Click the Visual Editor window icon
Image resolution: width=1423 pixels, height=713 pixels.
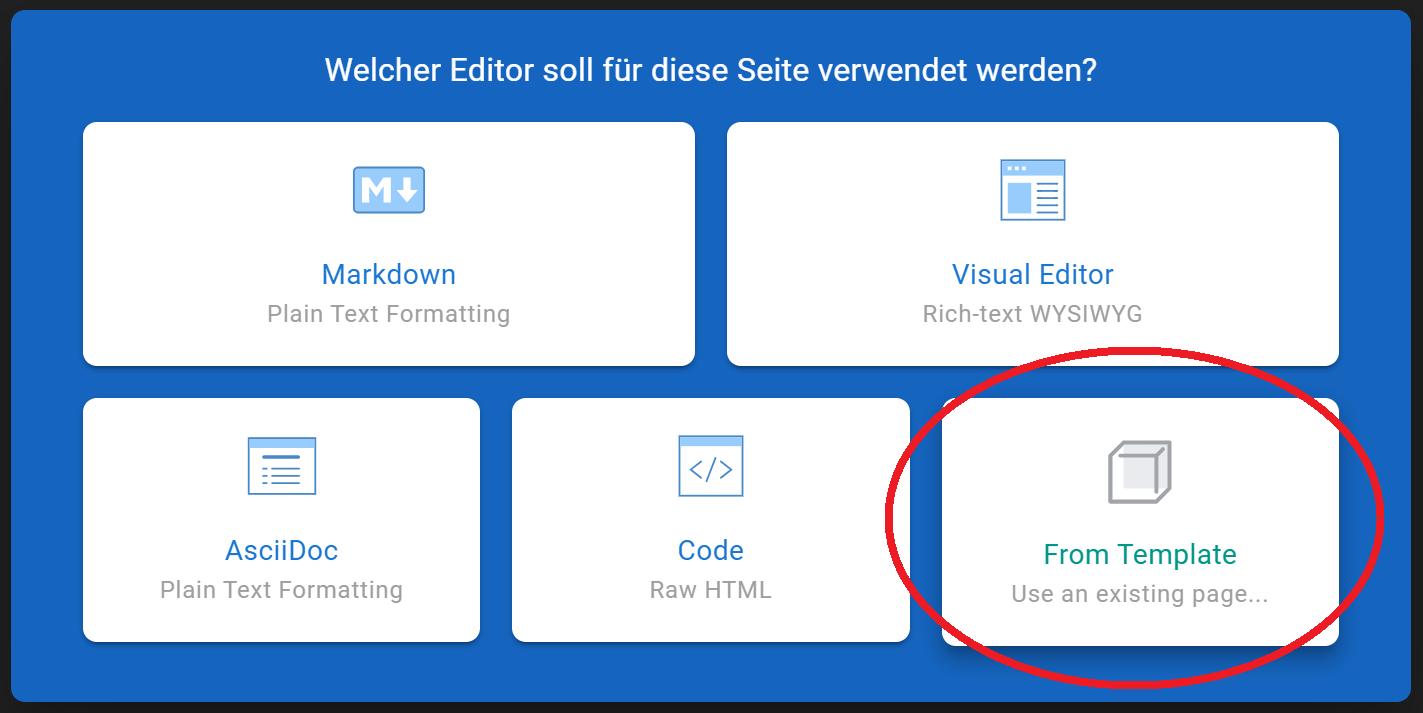point(1032,189)
